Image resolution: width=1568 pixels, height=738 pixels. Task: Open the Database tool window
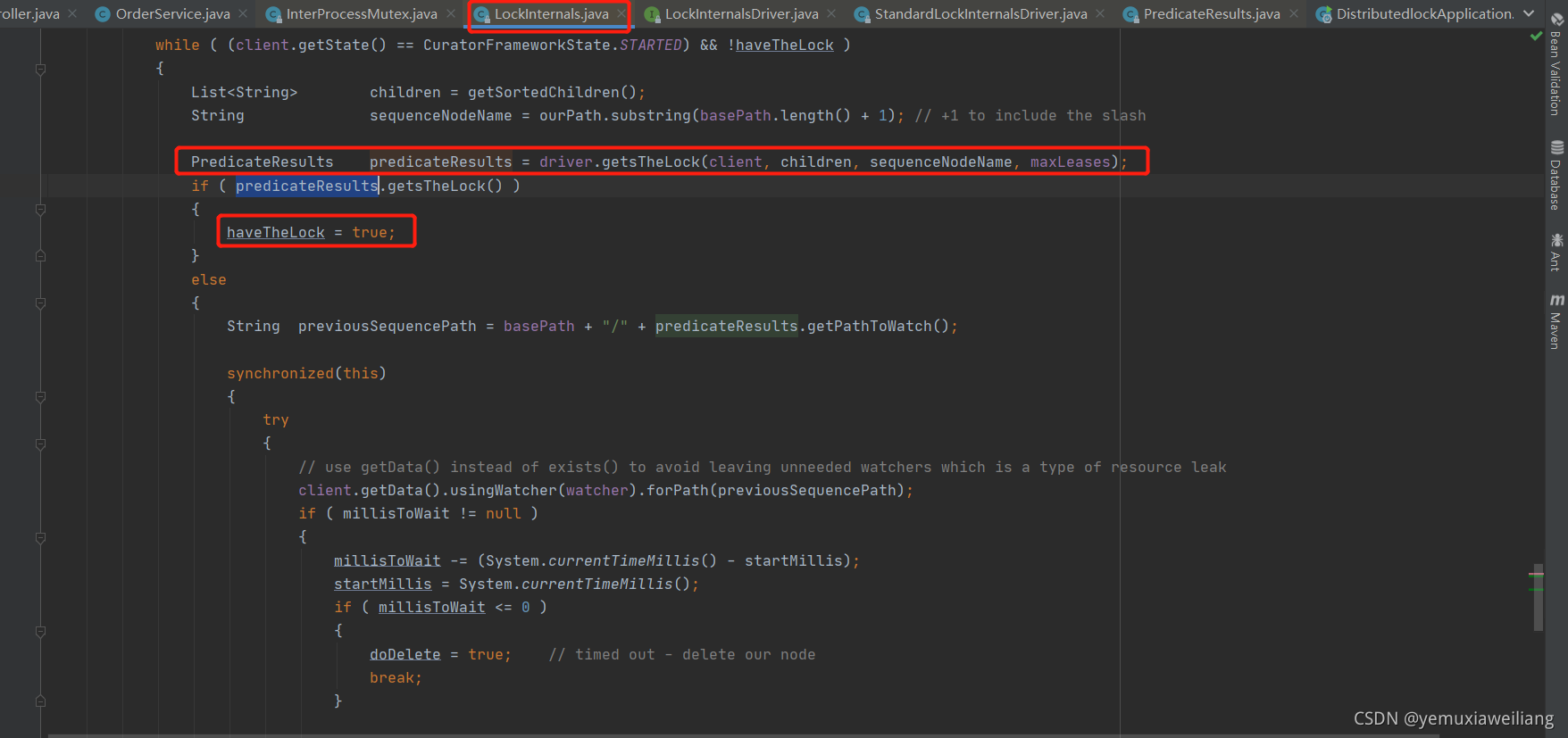(1556, 175)
